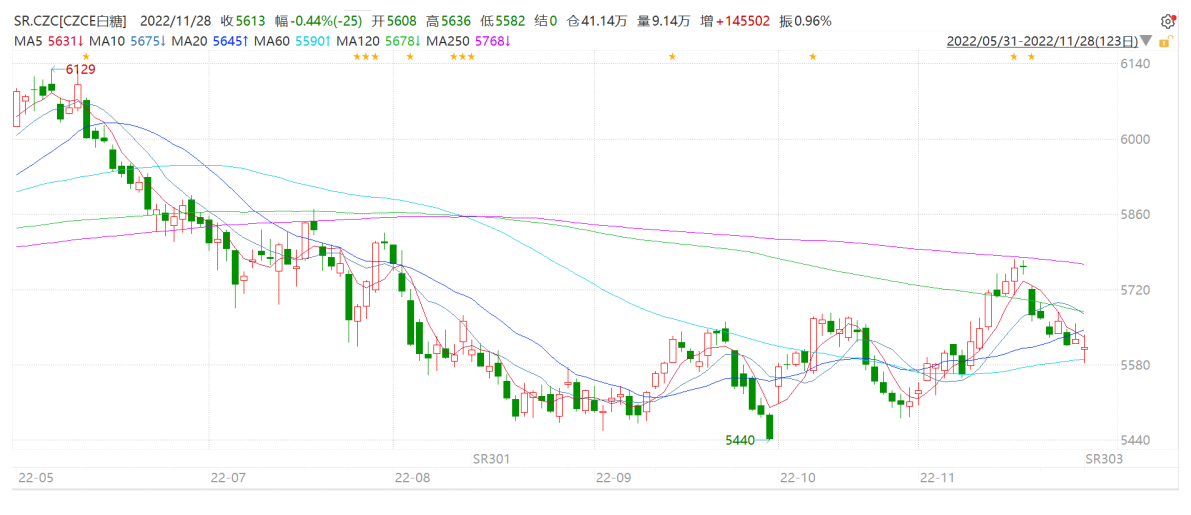Click the rightmost star event marker

pyautogui.click(x=1031, y=57)
